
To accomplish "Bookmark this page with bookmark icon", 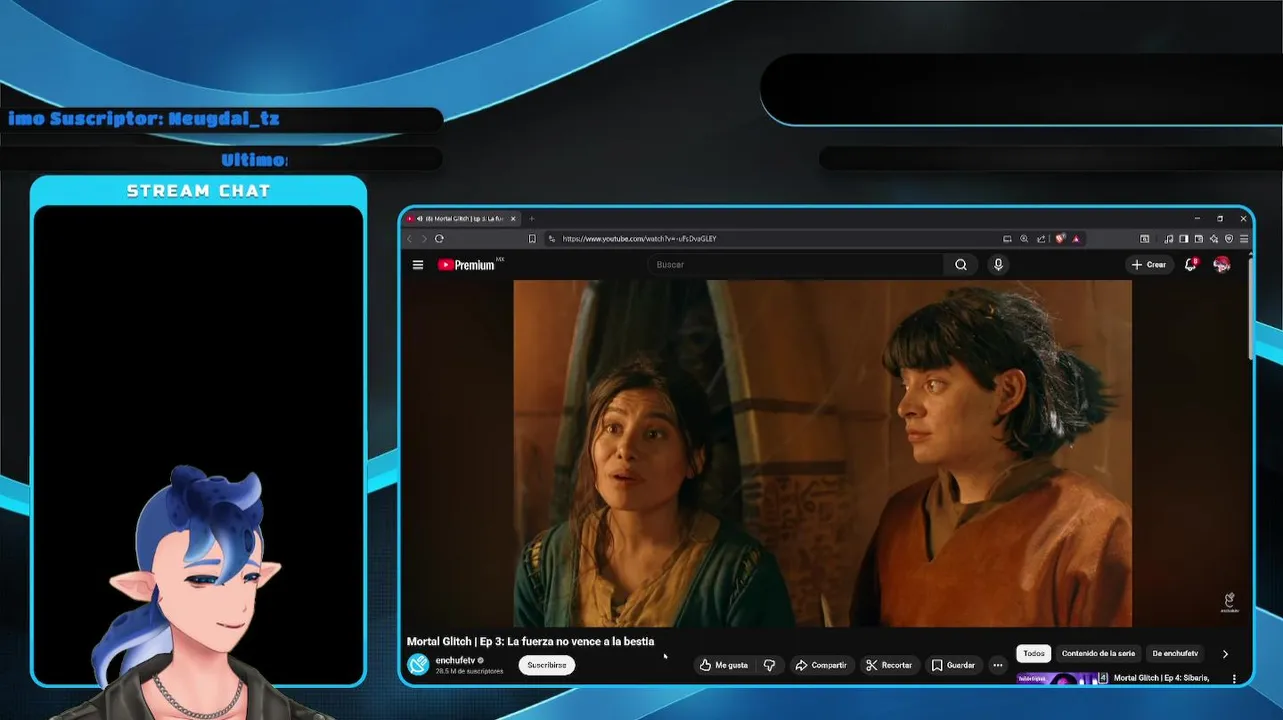I will pyautogui.click(x=532, y=239).
